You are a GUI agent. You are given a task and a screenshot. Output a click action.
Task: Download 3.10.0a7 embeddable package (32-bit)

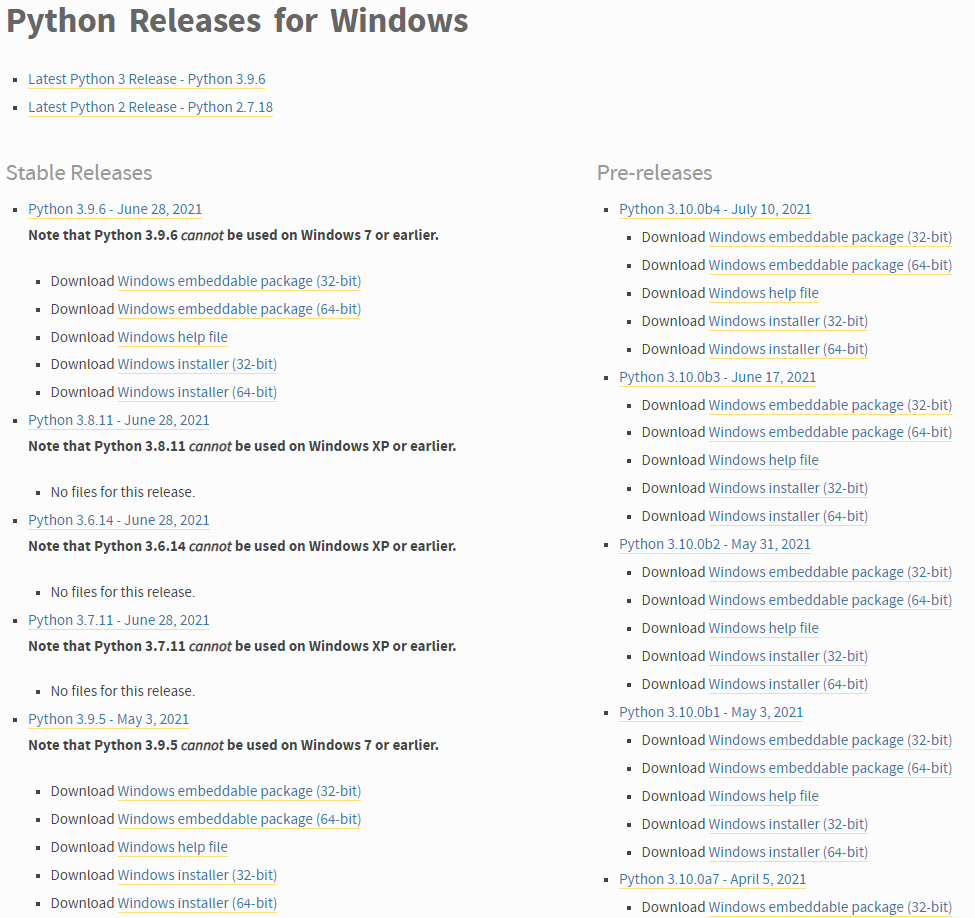click(x=830, y=907)
